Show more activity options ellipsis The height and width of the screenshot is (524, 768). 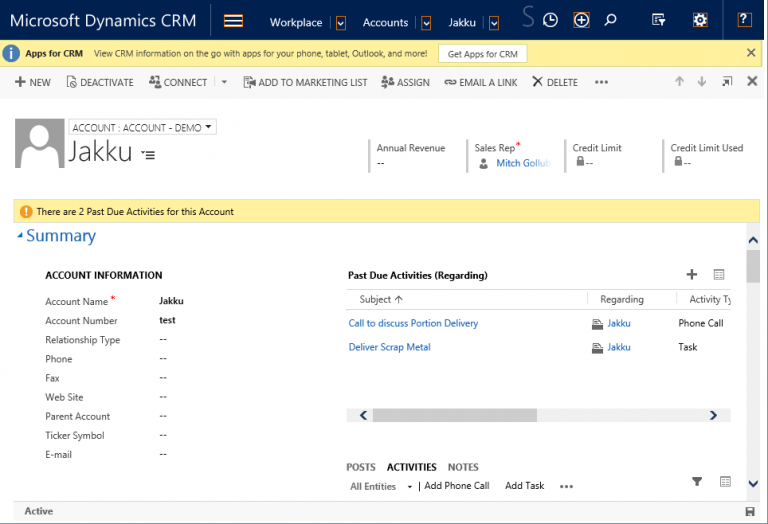pyautogui.click(x=566, y=486)
